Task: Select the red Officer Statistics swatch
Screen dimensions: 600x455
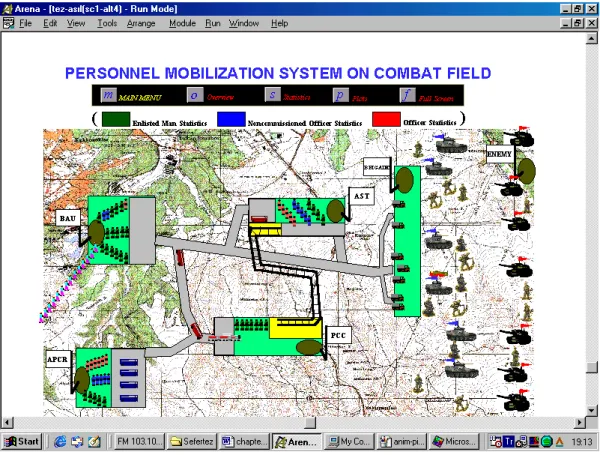Action: click(x=386, y=119)
